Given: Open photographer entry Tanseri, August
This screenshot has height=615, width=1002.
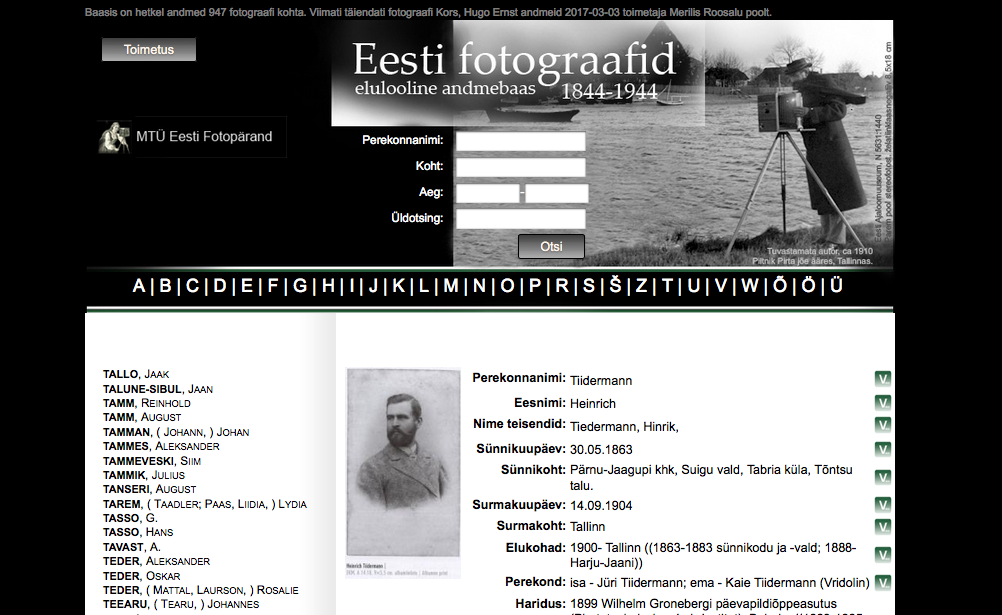Looking at the screenshot, I should 150,489.
